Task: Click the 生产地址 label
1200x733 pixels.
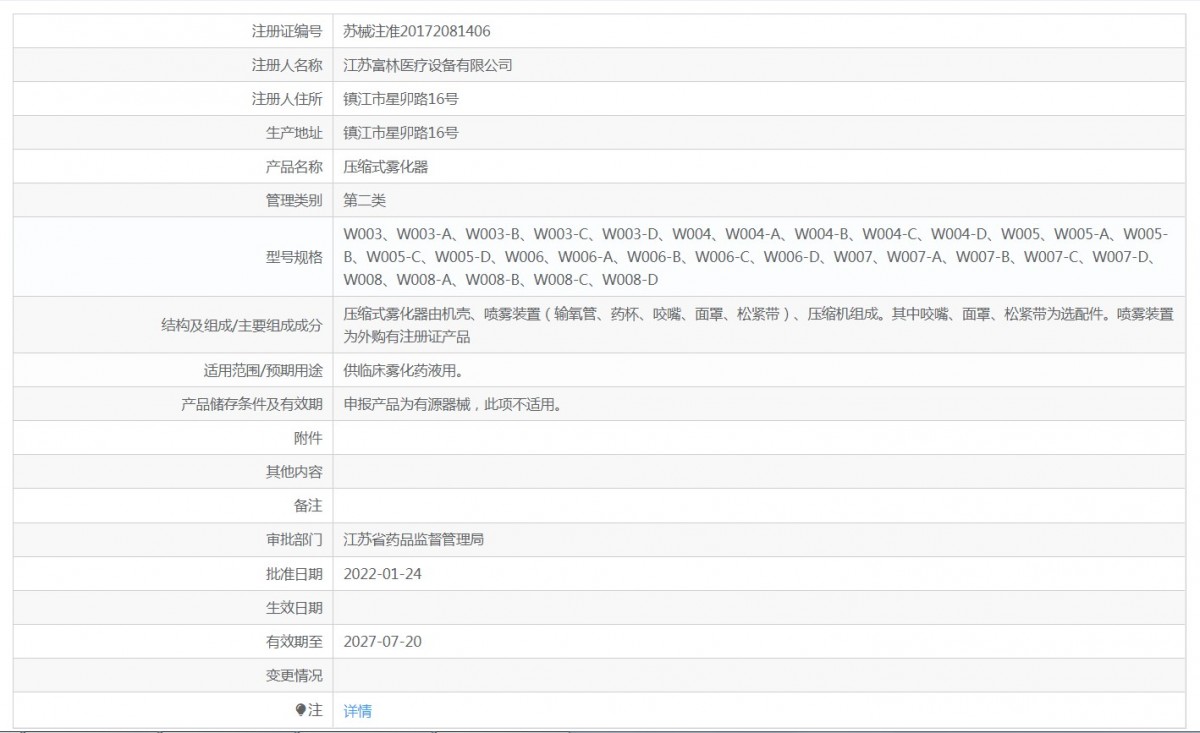Action: (294, 133)
